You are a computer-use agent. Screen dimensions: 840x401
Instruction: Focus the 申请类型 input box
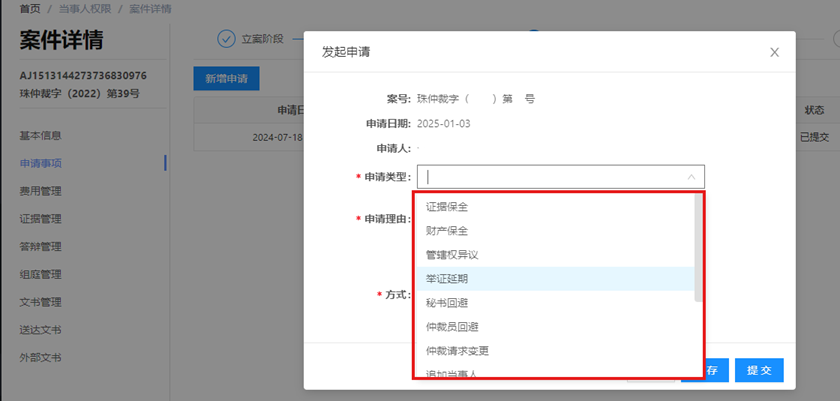[560, 177]
